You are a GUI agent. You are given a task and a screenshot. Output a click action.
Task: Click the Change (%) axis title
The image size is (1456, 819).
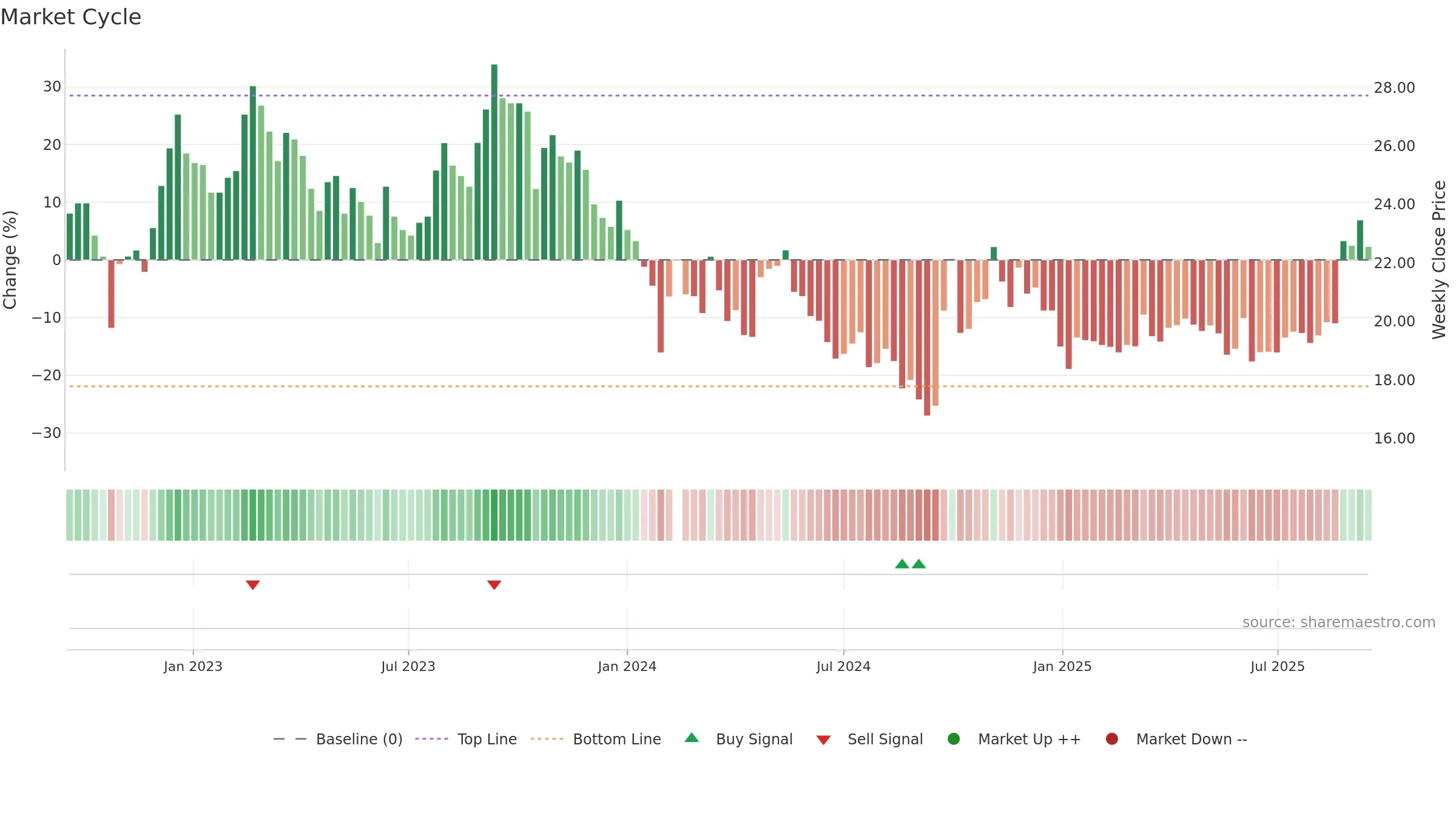pyautogui.click(x=10, y=260)
